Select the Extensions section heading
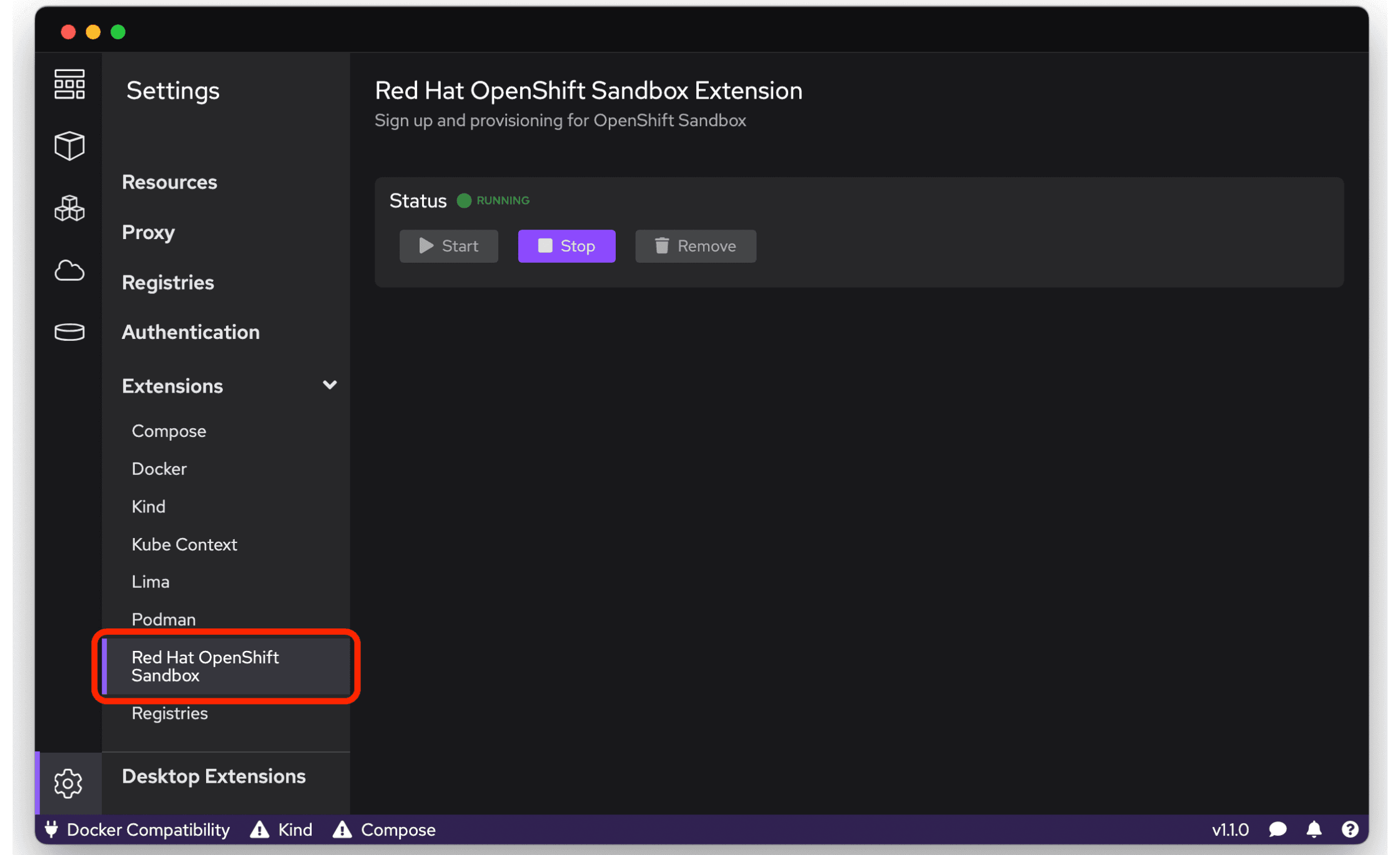 172,386
